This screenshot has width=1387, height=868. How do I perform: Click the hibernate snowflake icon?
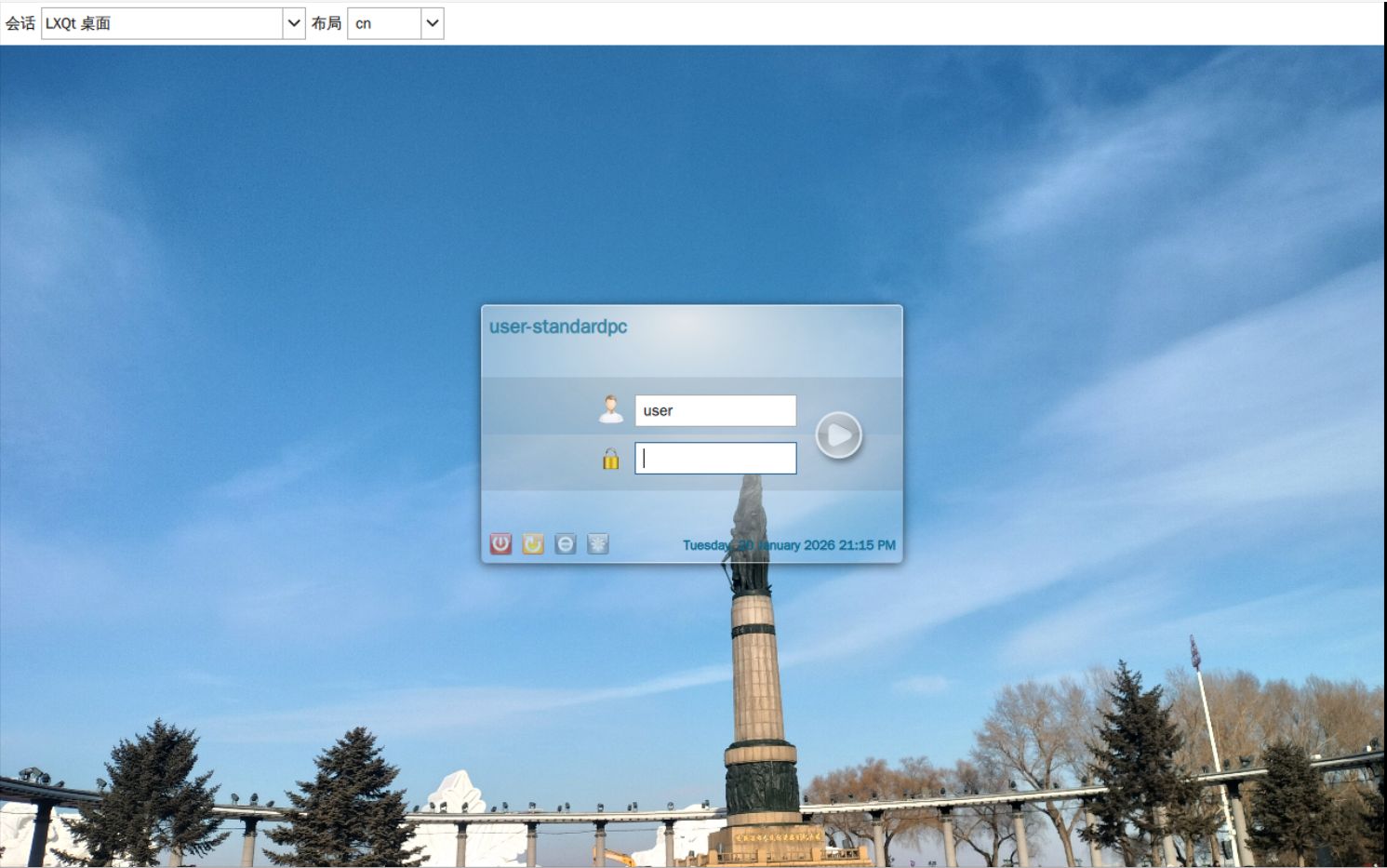[x=598, y=543]
